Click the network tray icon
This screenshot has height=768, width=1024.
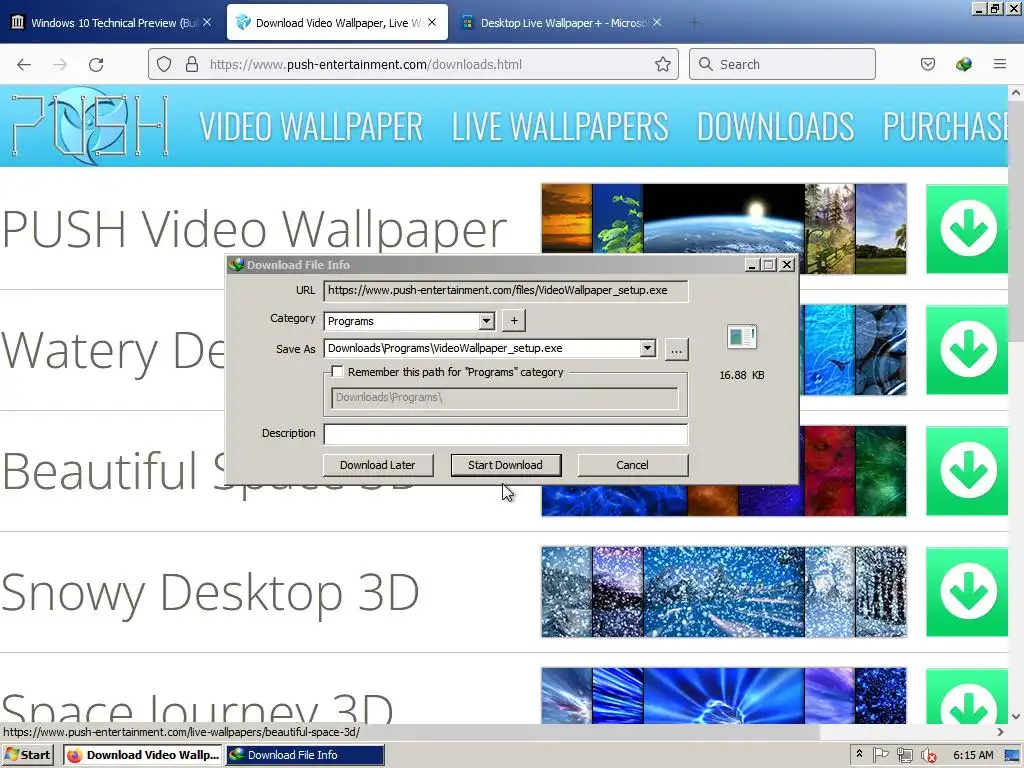tap(904, 755)
